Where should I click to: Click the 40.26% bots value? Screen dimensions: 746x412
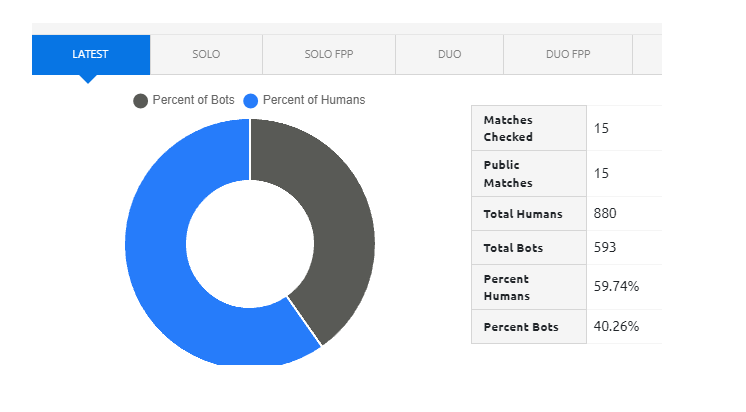pyautogui.click(x=616, y=327)
